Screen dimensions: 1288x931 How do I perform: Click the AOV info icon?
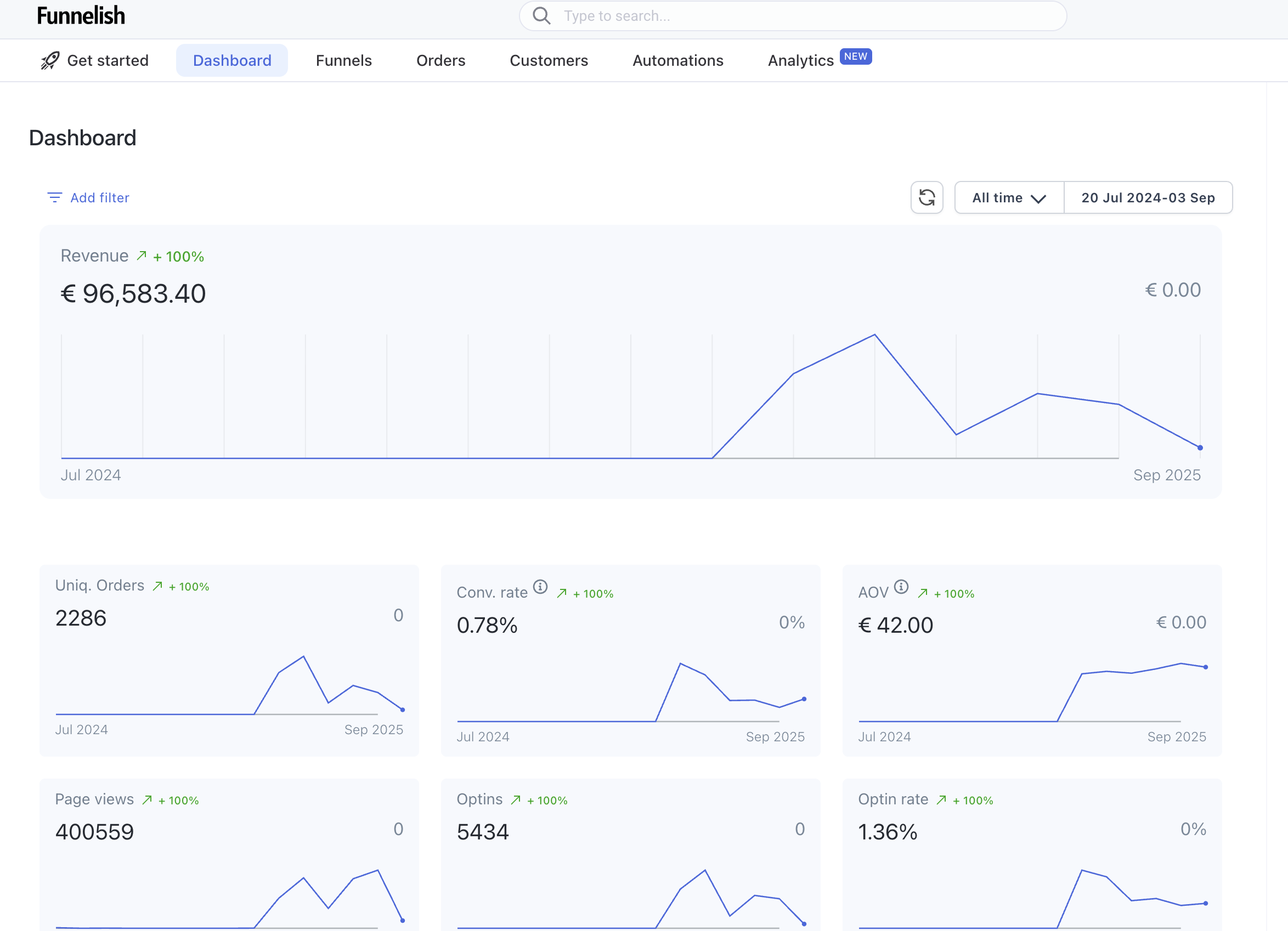point(901,587)
